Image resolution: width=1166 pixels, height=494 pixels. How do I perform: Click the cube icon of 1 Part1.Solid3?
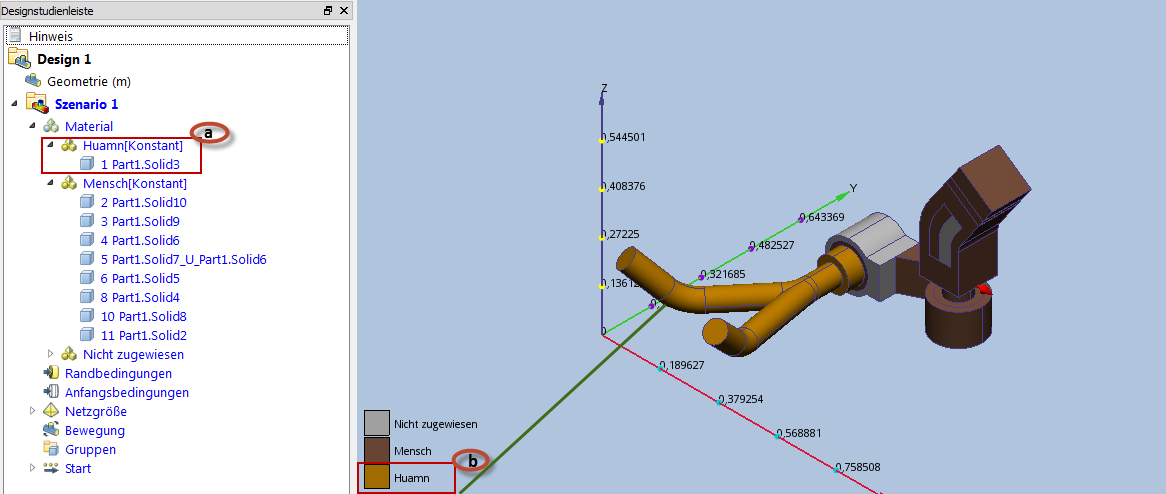(87, 164)
